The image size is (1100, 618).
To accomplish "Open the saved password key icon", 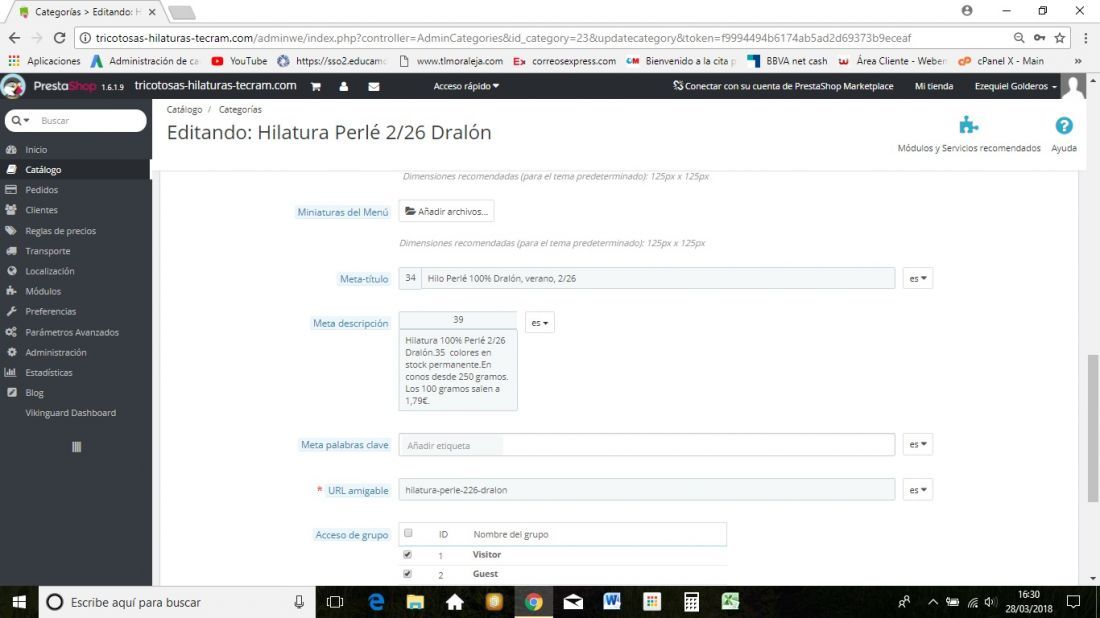I will (x=1039, y=38).
